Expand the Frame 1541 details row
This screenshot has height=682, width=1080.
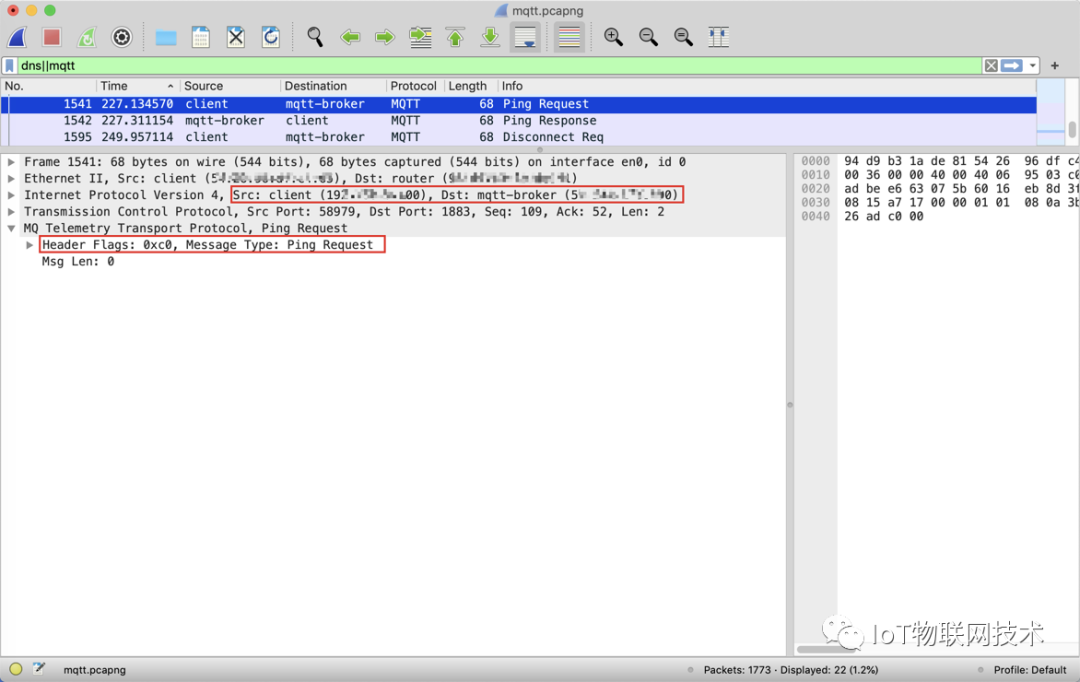(11, 162)
